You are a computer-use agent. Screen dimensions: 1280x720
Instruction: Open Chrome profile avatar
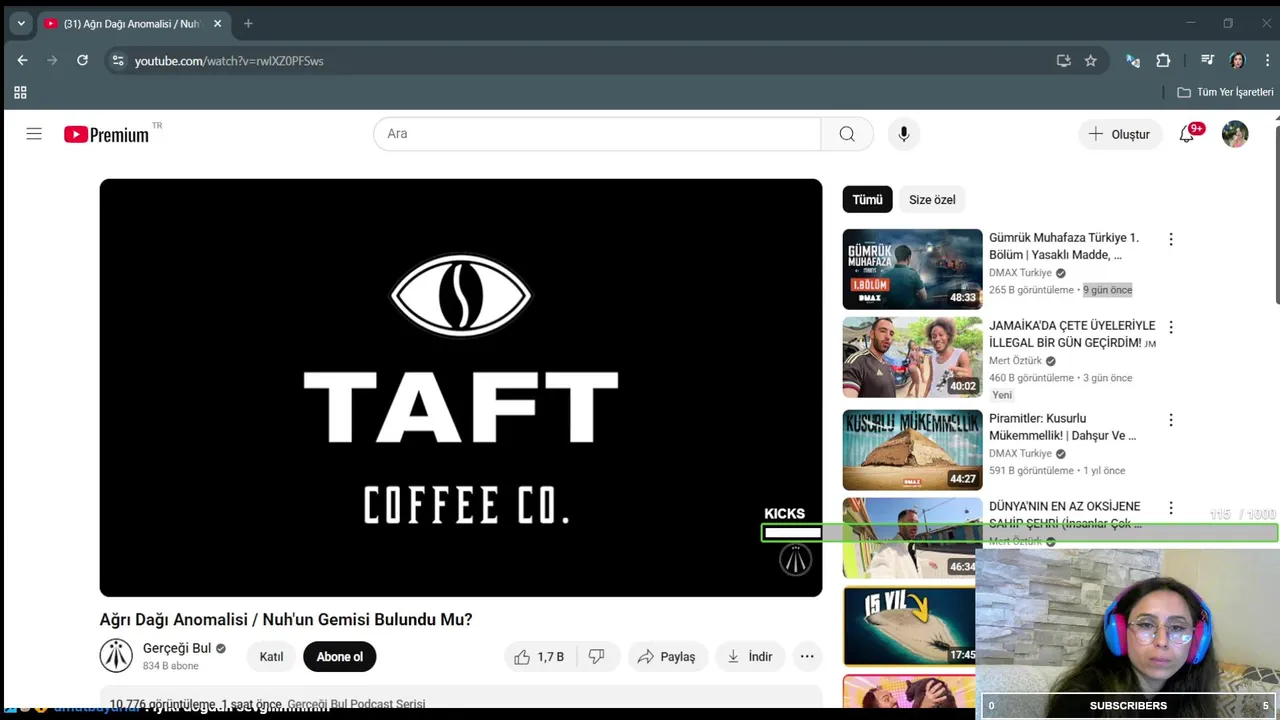1237,61
